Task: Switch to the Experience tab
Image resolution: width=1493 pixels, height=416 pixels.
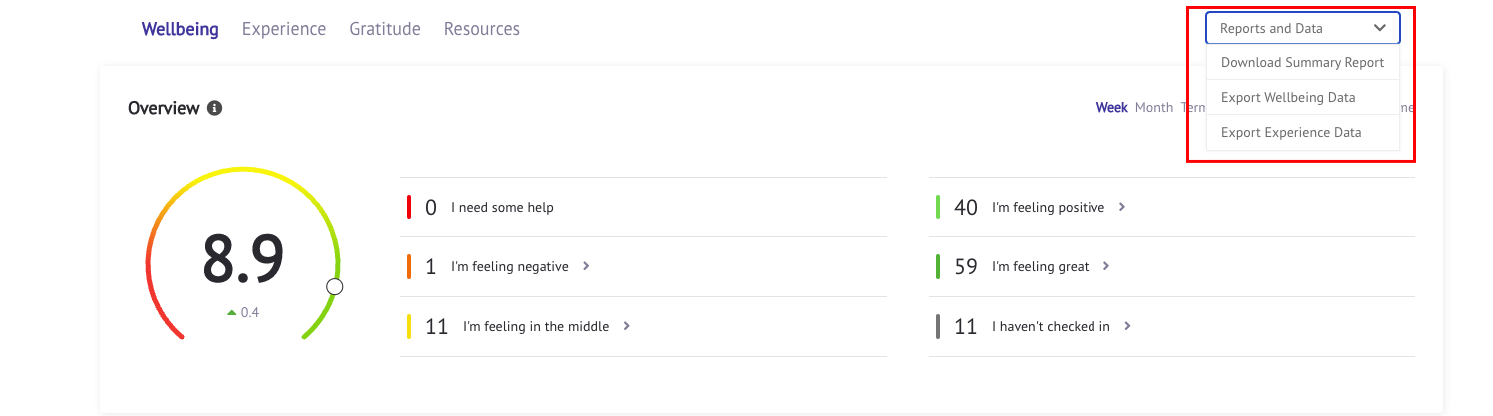Action: coord(284,29)
